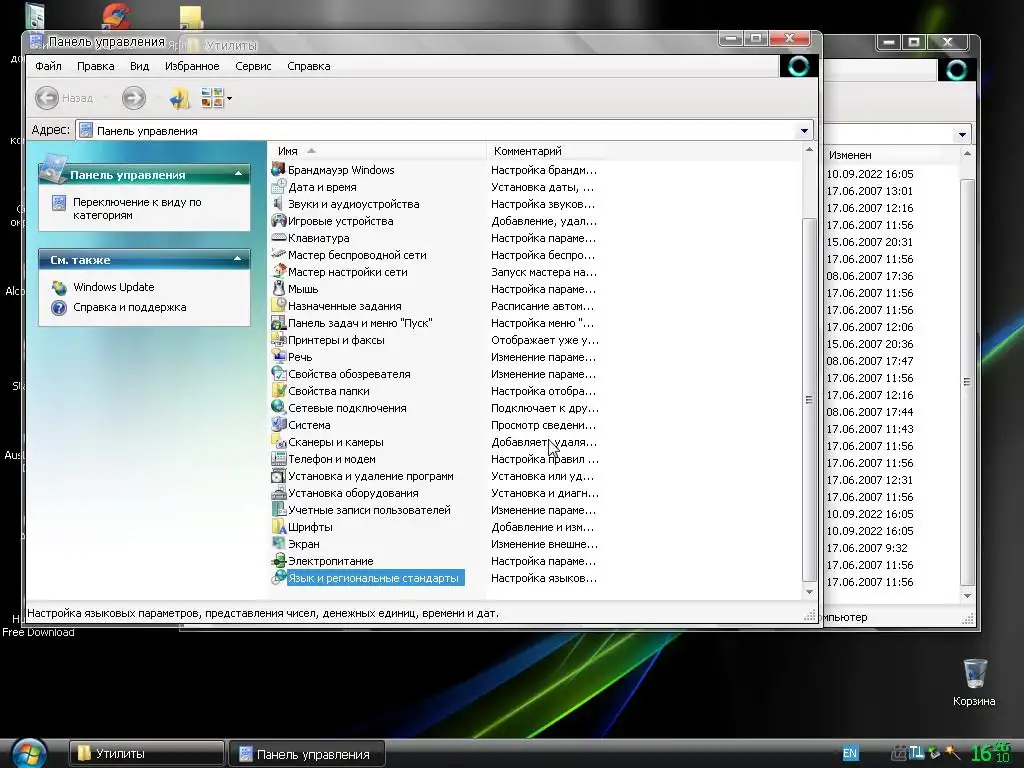
Task: Open Установка оборудования icon
Action: (x=278, y=492)
